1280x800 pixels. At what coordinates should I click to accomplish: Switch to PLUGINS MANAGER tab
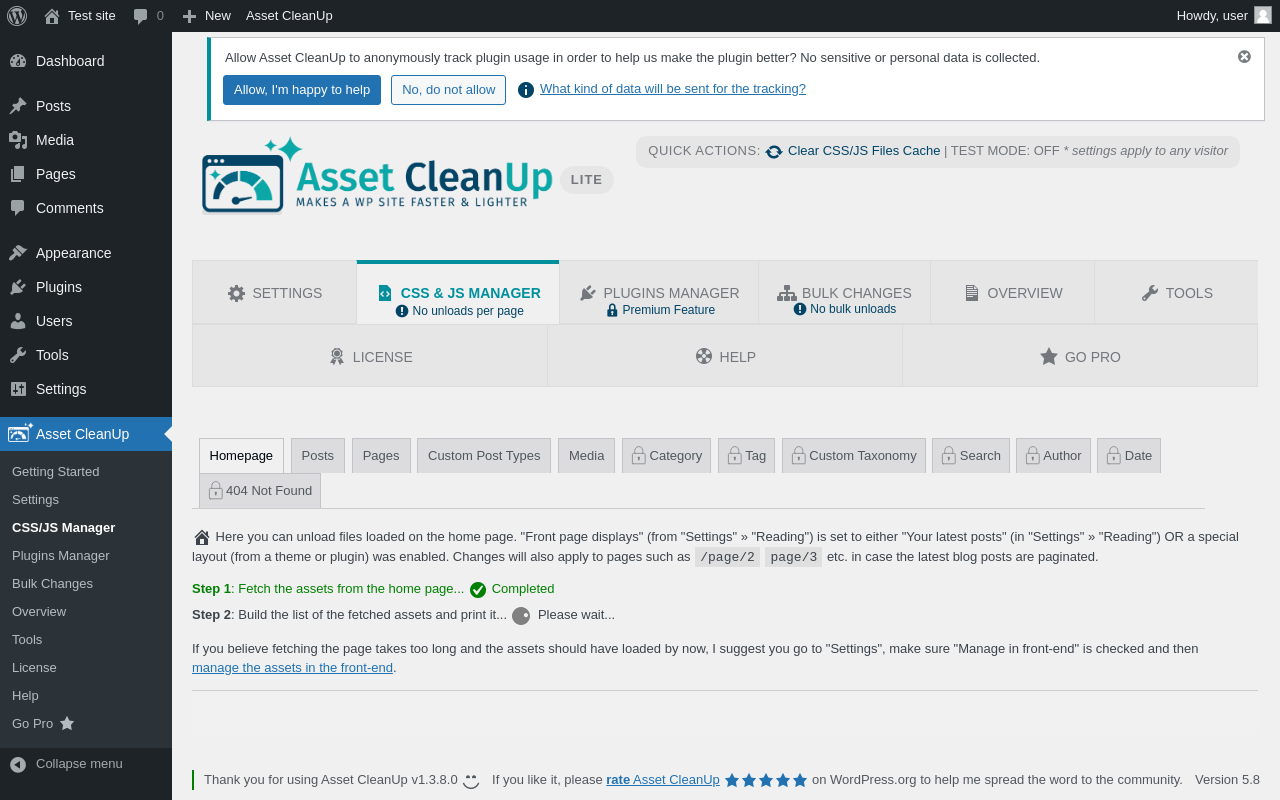point(659,293)
